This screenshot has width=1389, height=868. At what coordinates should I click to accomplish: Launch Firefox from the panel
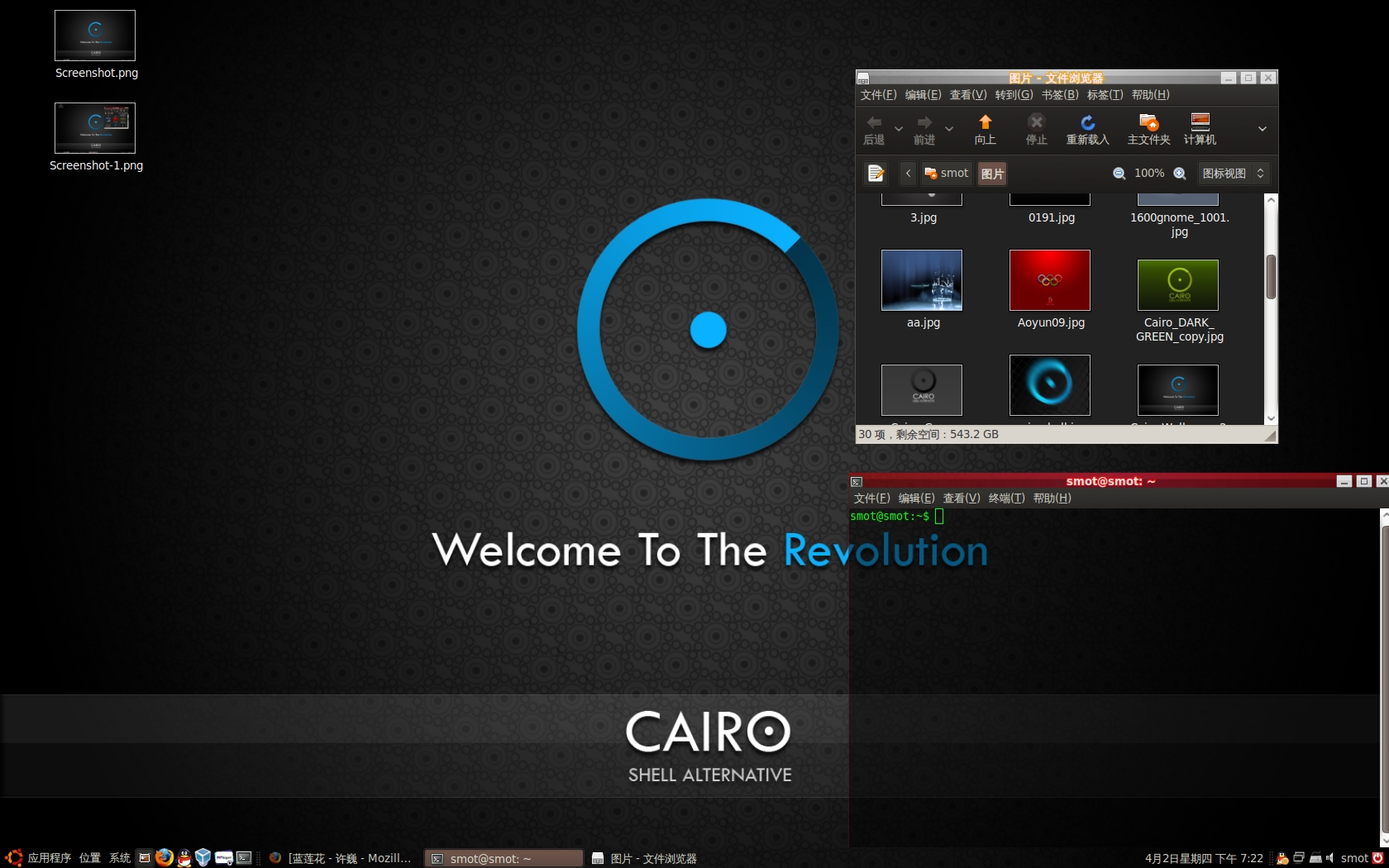click(x=165, y=858)
